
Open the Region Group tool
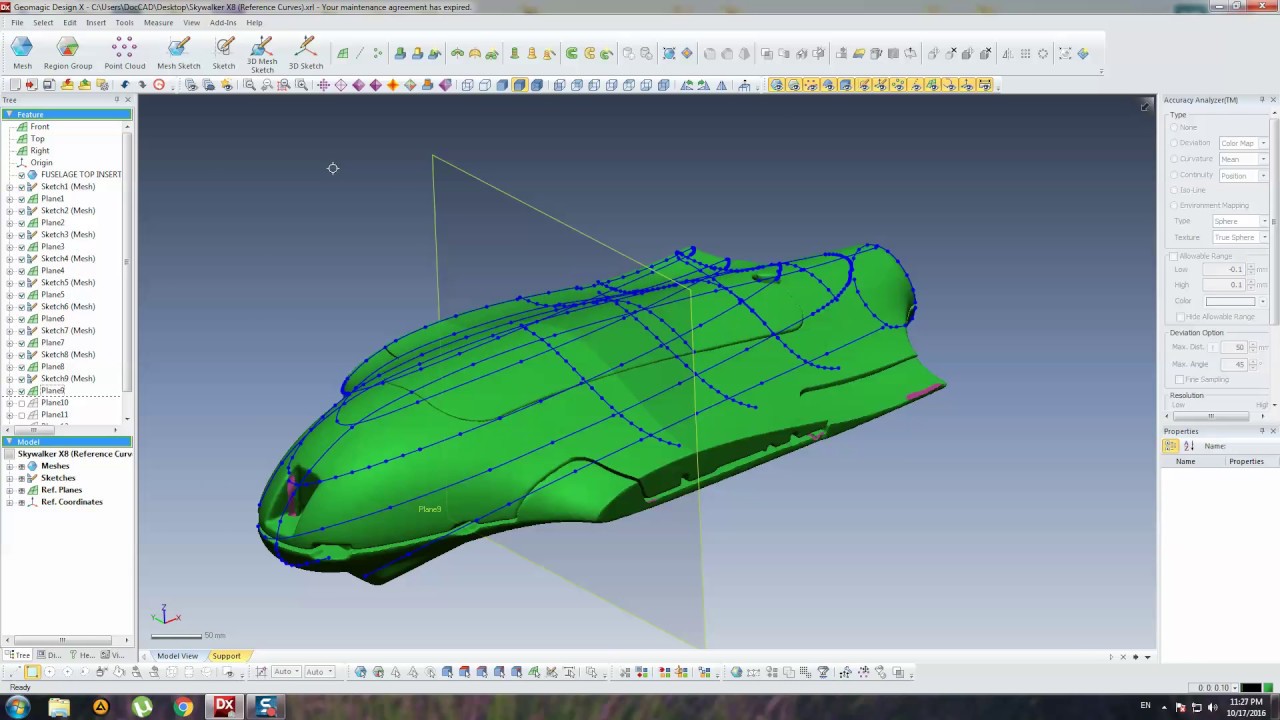coord(68,53)
